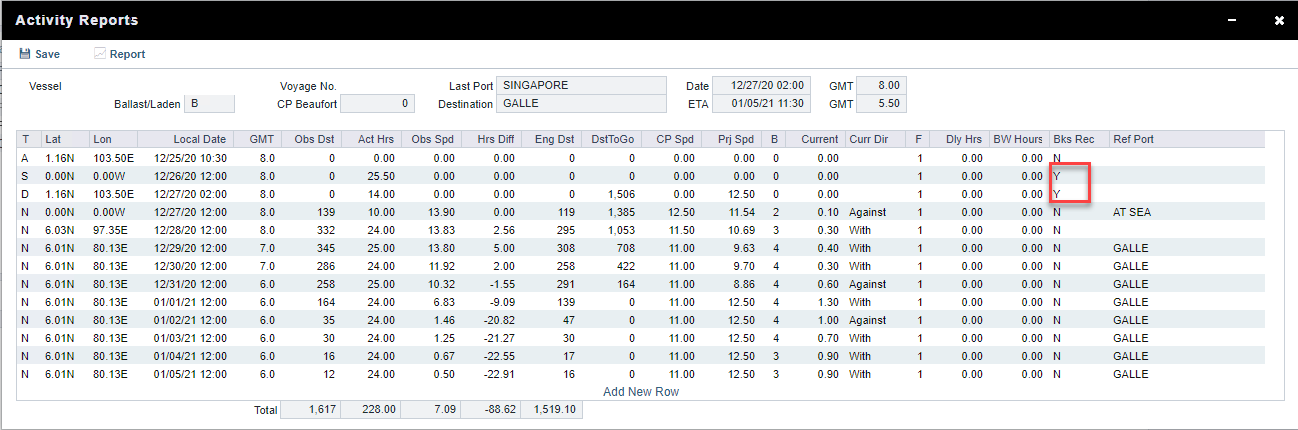Image resolution: width=1298 pixels, height=430 pixels.
Task: Select the Last Port SINGAPORE field
Action: click(581, 86)
